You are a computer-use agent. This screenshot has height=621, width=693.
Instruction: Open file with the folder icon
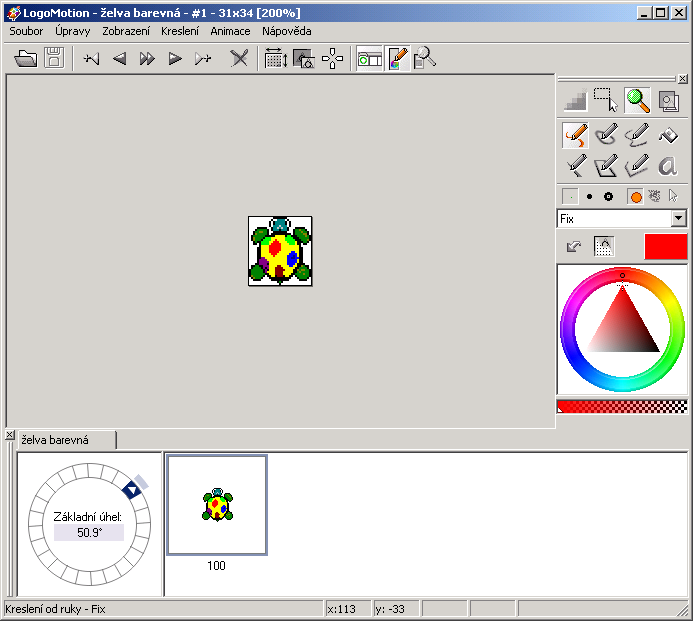pos(26,59)
